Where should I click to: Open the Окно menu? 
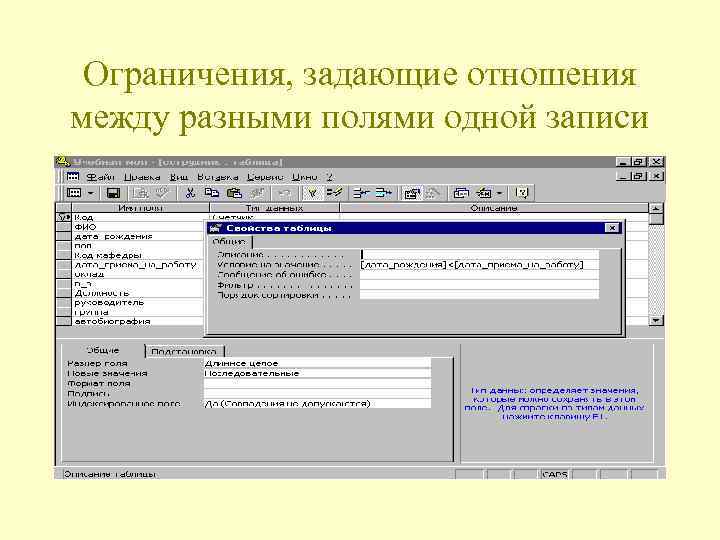click(305, 177)
